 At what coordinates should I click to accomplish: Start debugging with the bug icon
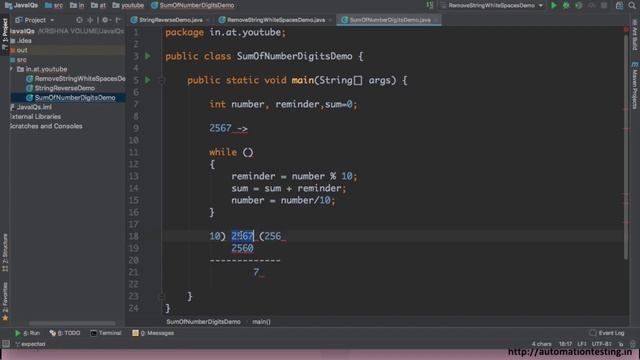pyautogui.click(x=566, y=5)
